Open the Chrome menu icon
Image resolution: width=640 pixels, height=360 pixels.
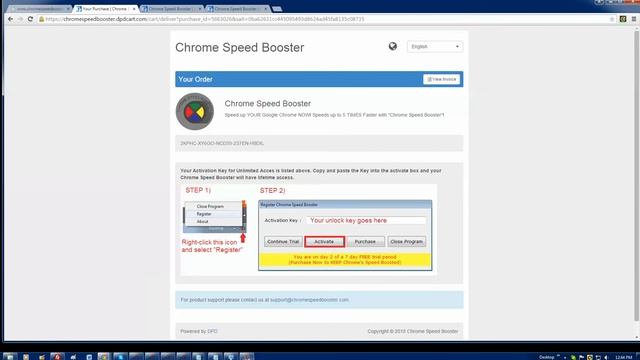[633, 19]
